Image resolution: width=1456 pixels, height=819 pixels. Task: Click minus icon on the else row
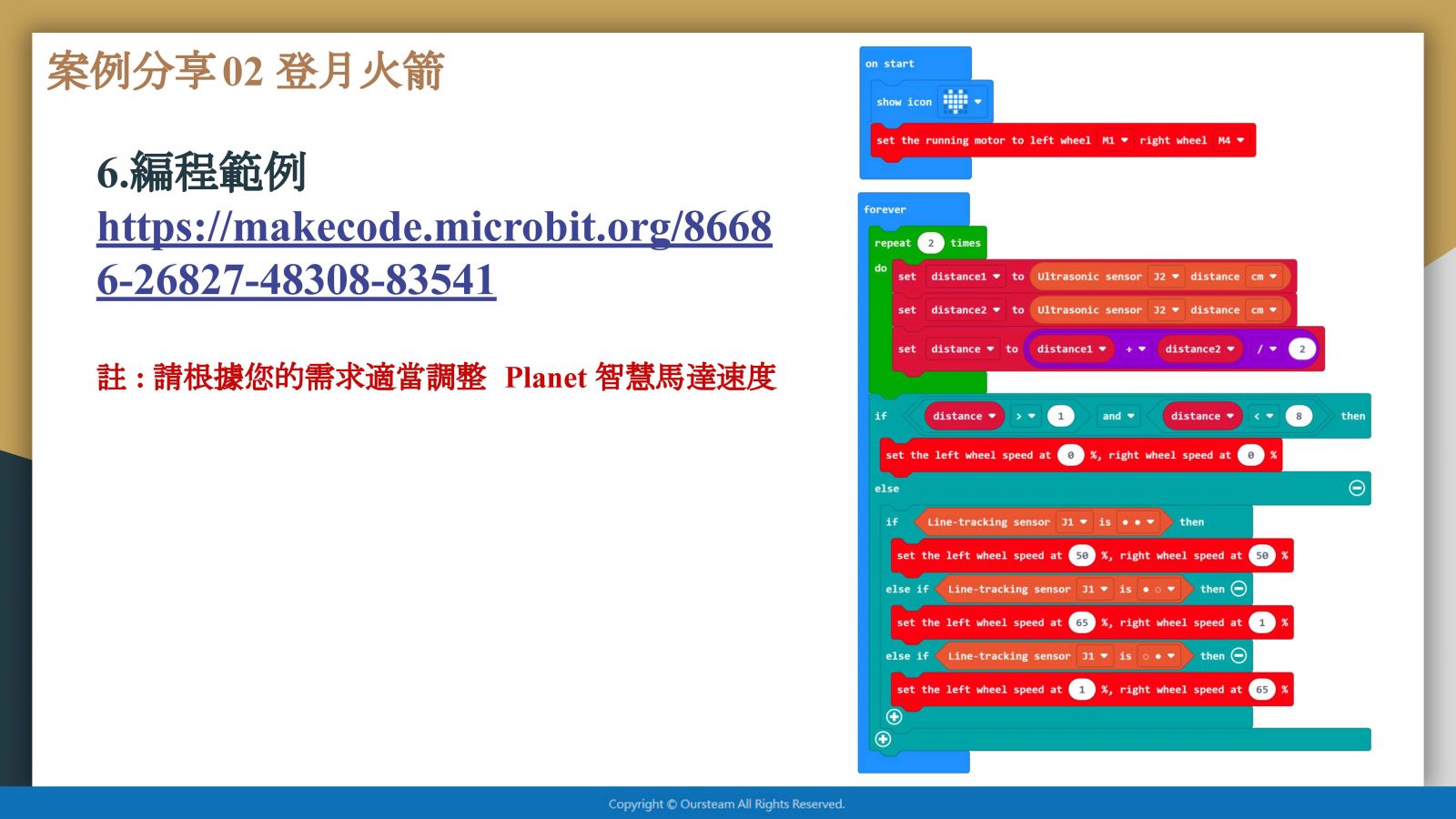pos(1357,488)
